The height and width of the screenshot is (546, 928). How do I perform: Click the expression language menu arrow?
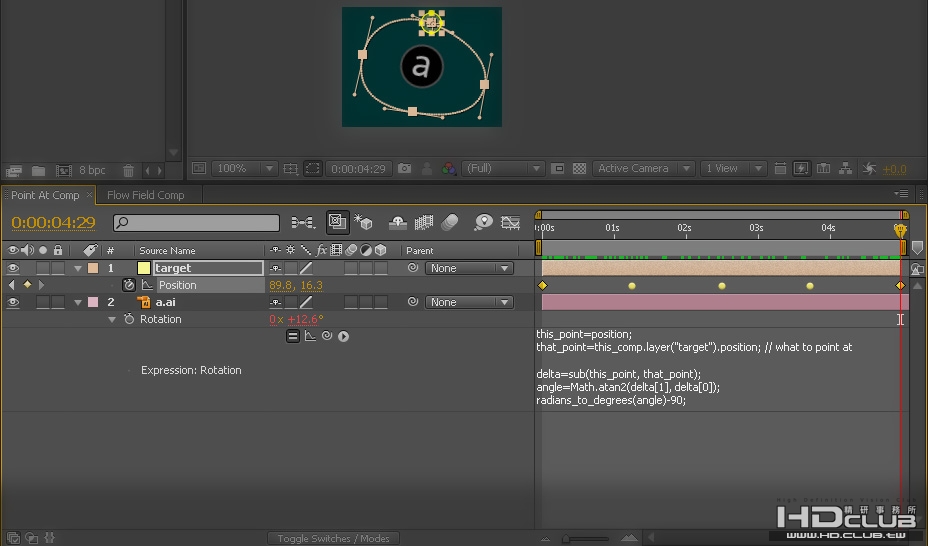point(343,336)
